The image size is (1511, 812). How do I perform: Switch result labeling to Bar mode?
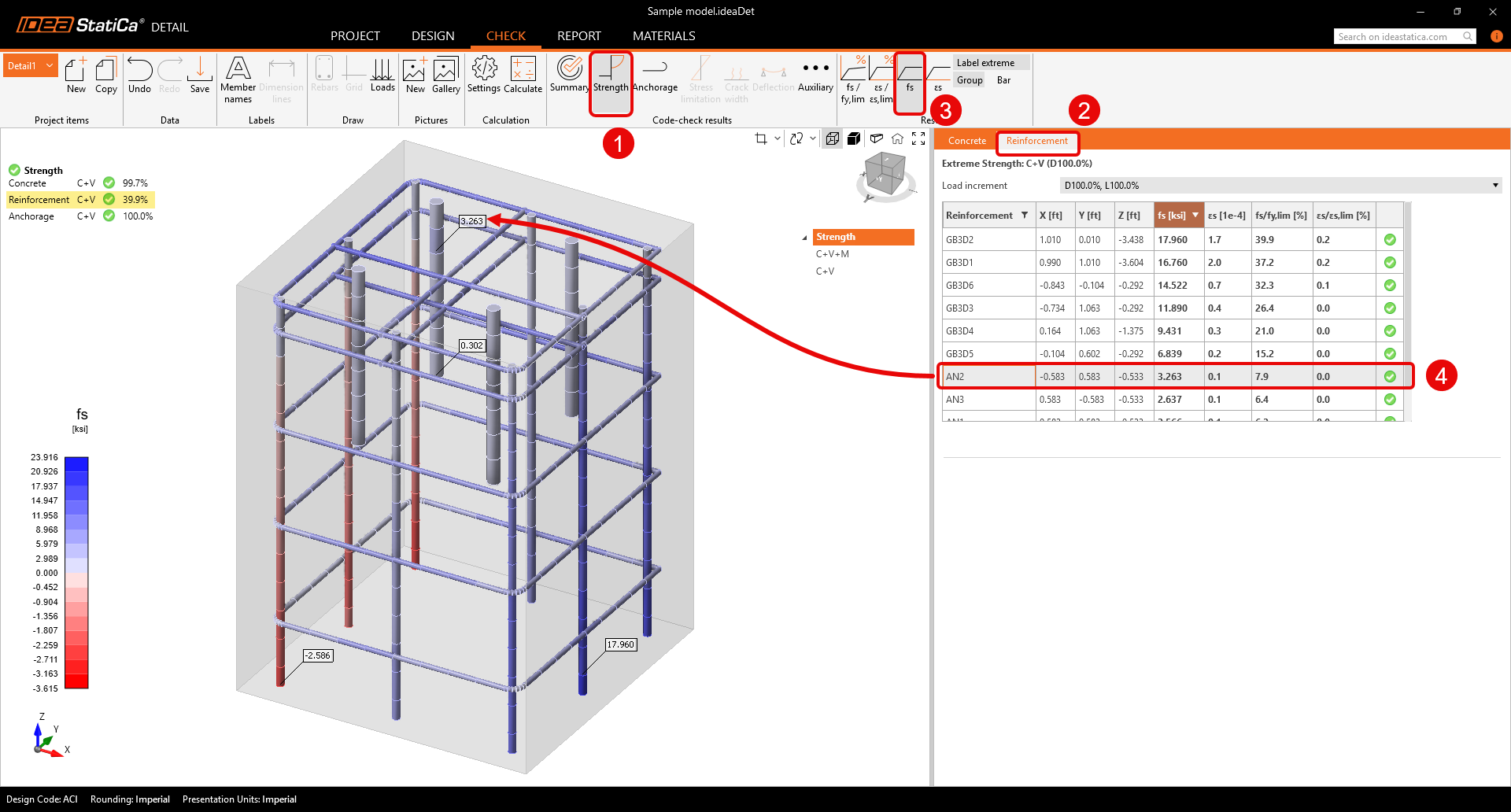1003,79
